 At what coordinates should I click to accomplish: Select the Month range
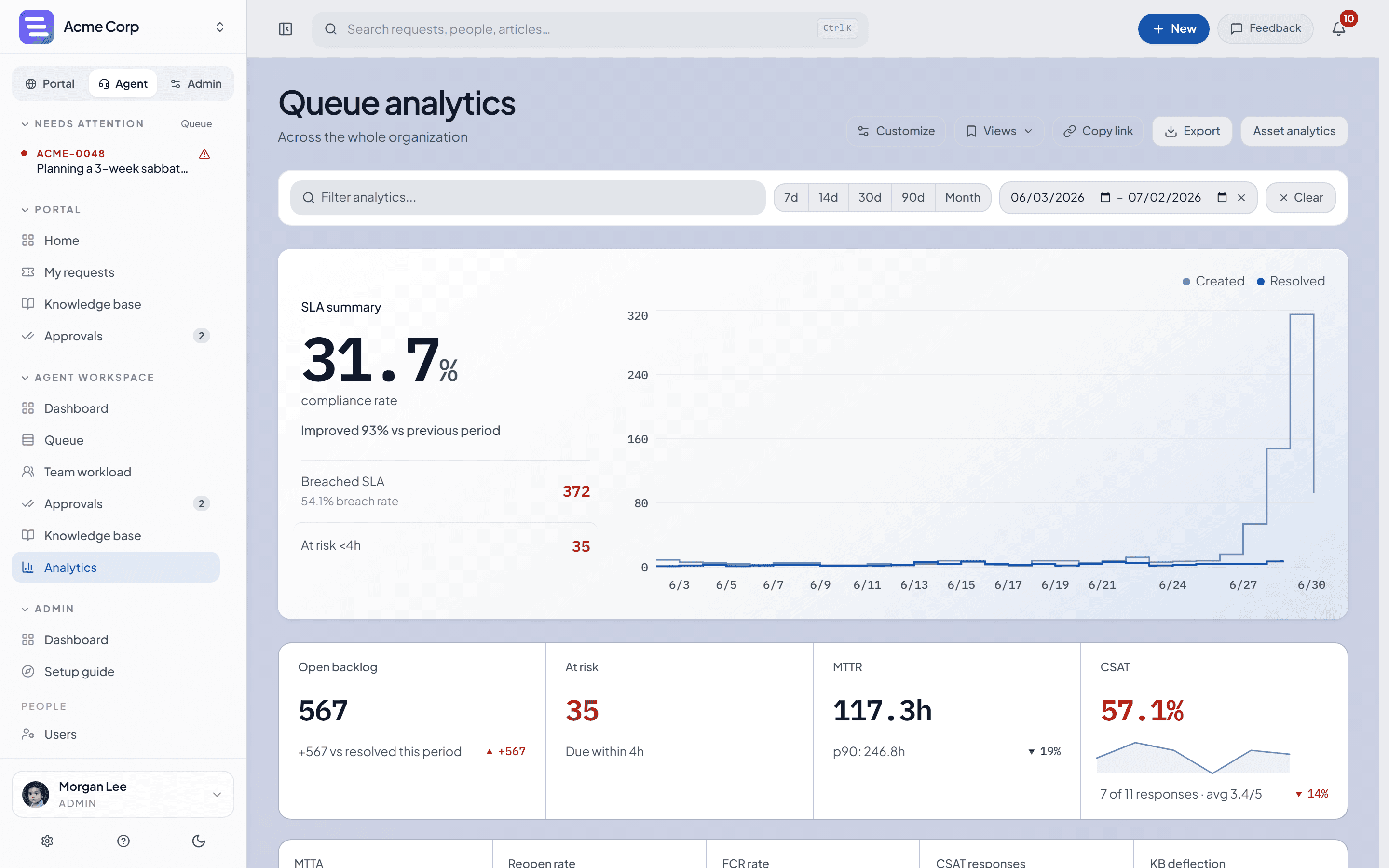coord(963,198)
